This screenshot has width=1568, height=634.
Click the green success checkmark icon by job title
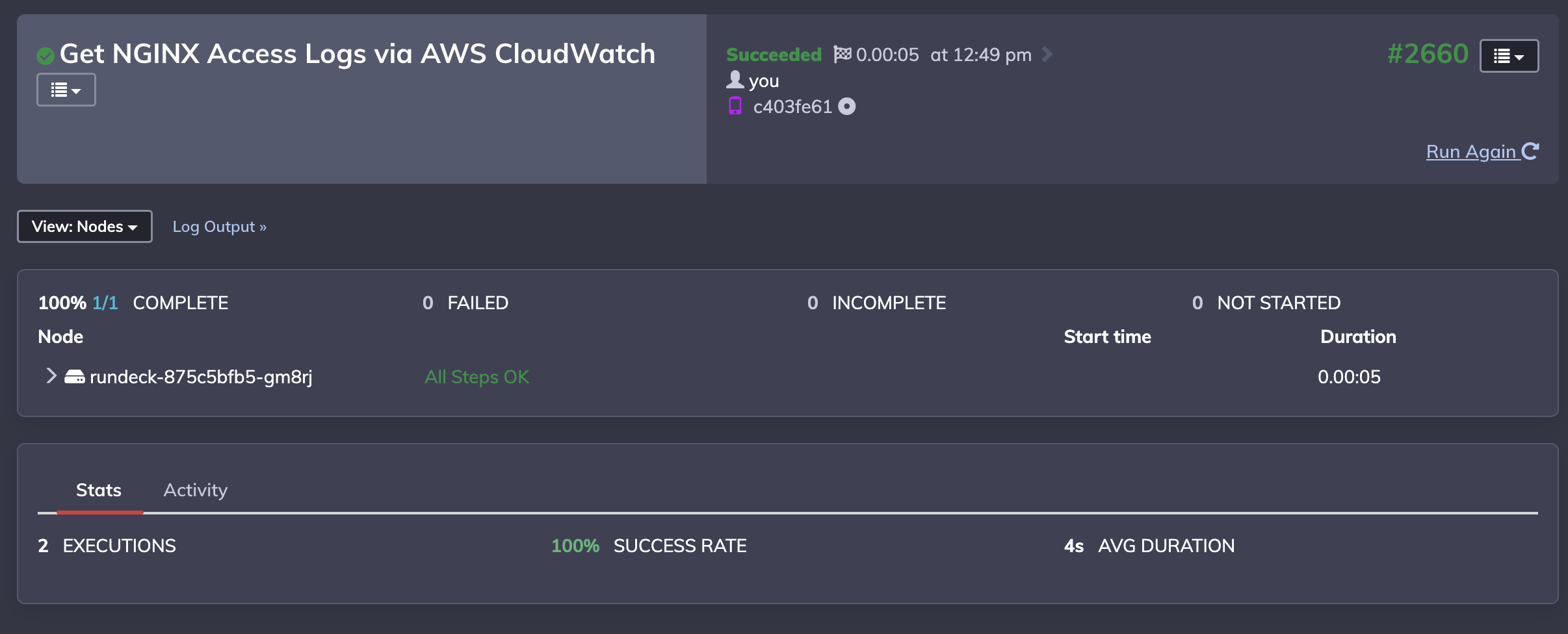(x=46, y=57)
